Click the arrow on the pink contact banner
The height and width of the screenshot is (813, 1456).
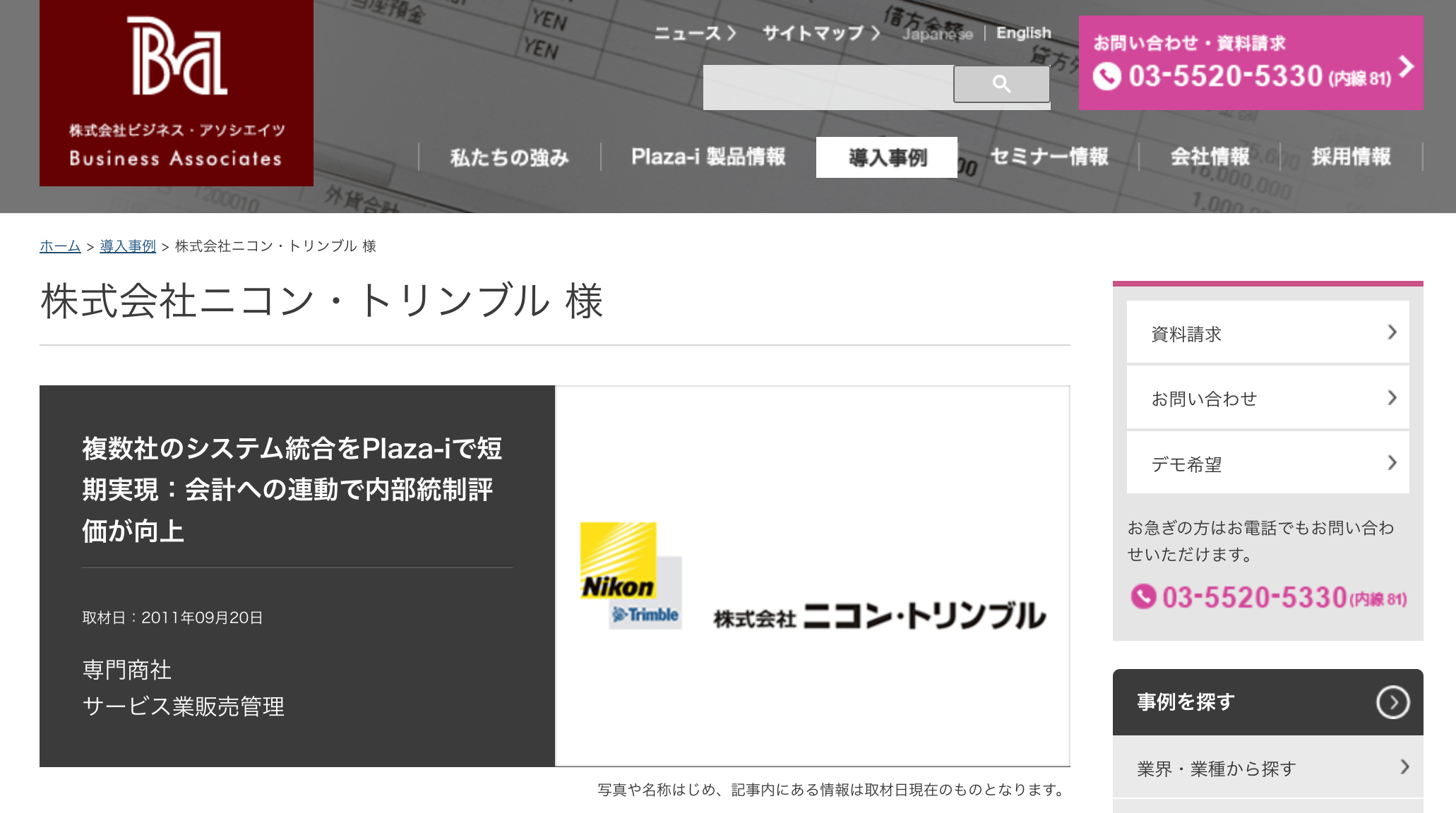tap(1406, 66)
